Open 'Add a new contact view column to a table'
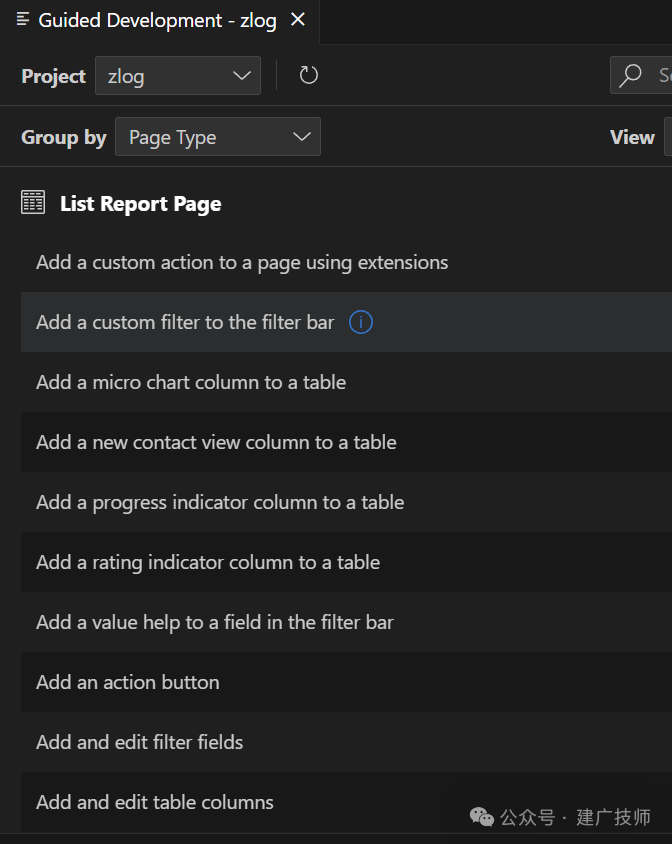Screen dimensions: 672x844 (x=346, y=442)
